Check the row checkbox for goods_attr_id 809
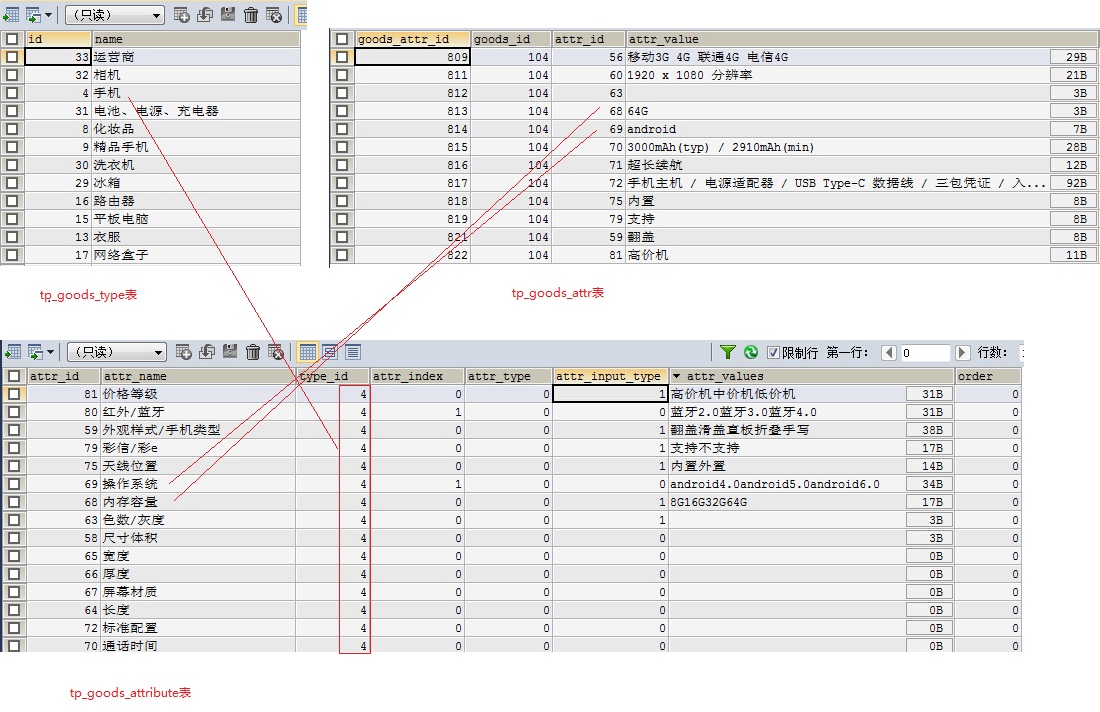The image size is (1100, 712). (x=342, y=56)
